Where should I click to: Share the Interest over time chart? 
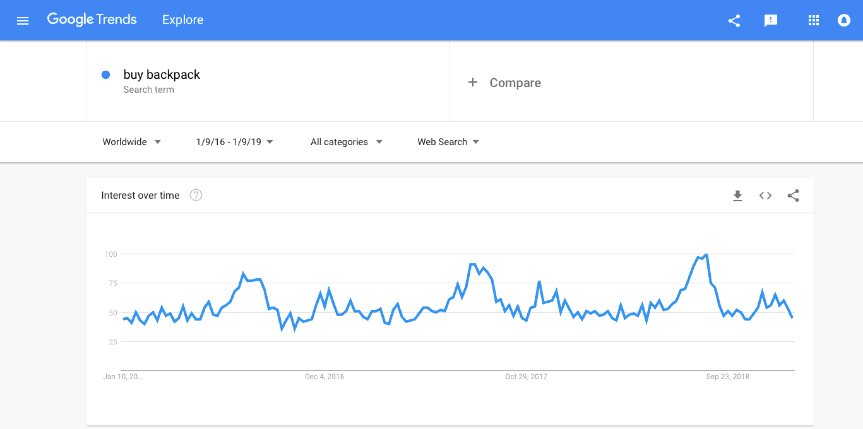click(x=793, y=196)
